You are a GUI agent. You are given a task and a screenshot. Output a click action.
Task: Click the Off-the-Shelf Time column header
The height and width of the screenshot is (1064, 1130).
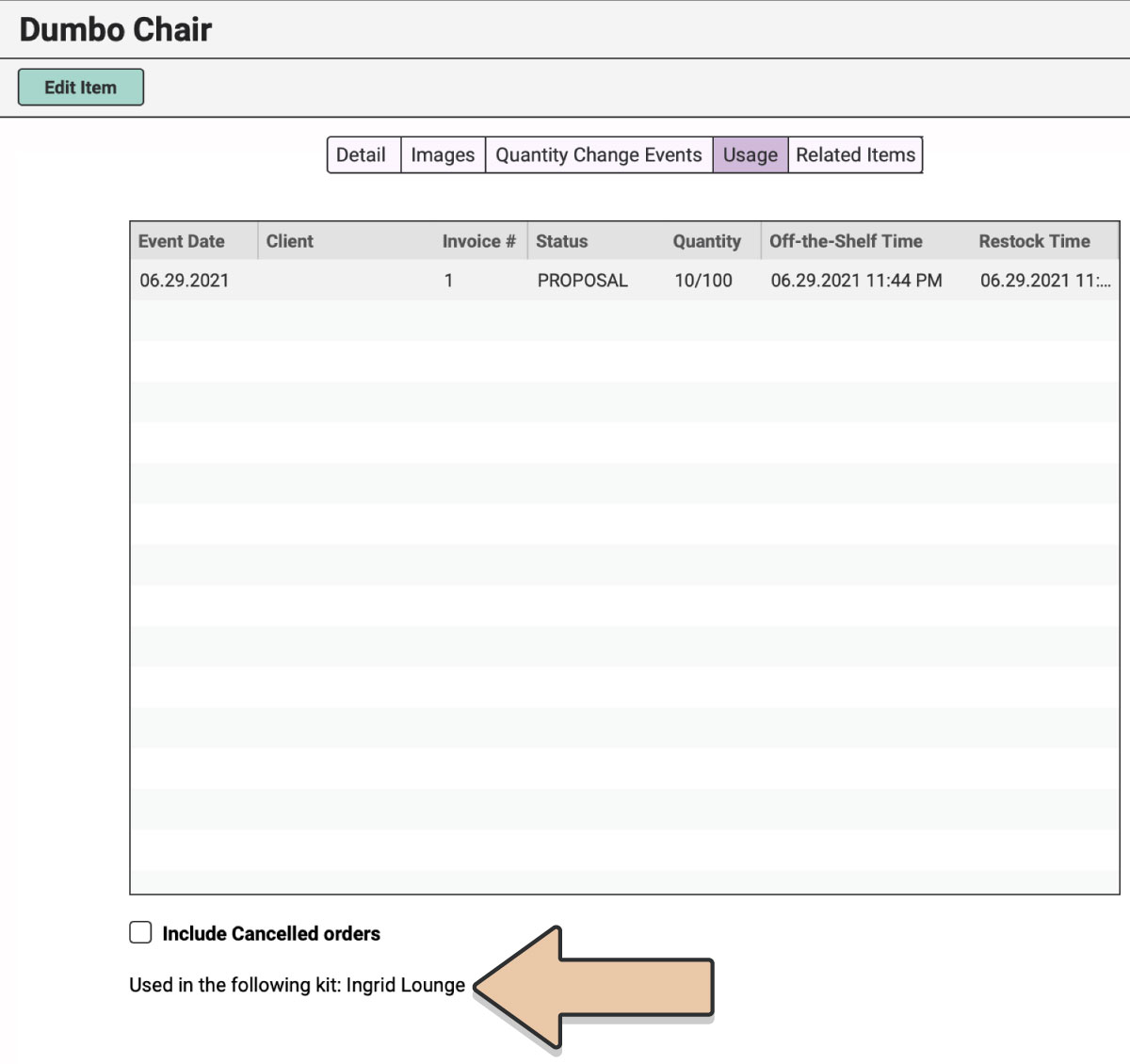pos(846,241)
